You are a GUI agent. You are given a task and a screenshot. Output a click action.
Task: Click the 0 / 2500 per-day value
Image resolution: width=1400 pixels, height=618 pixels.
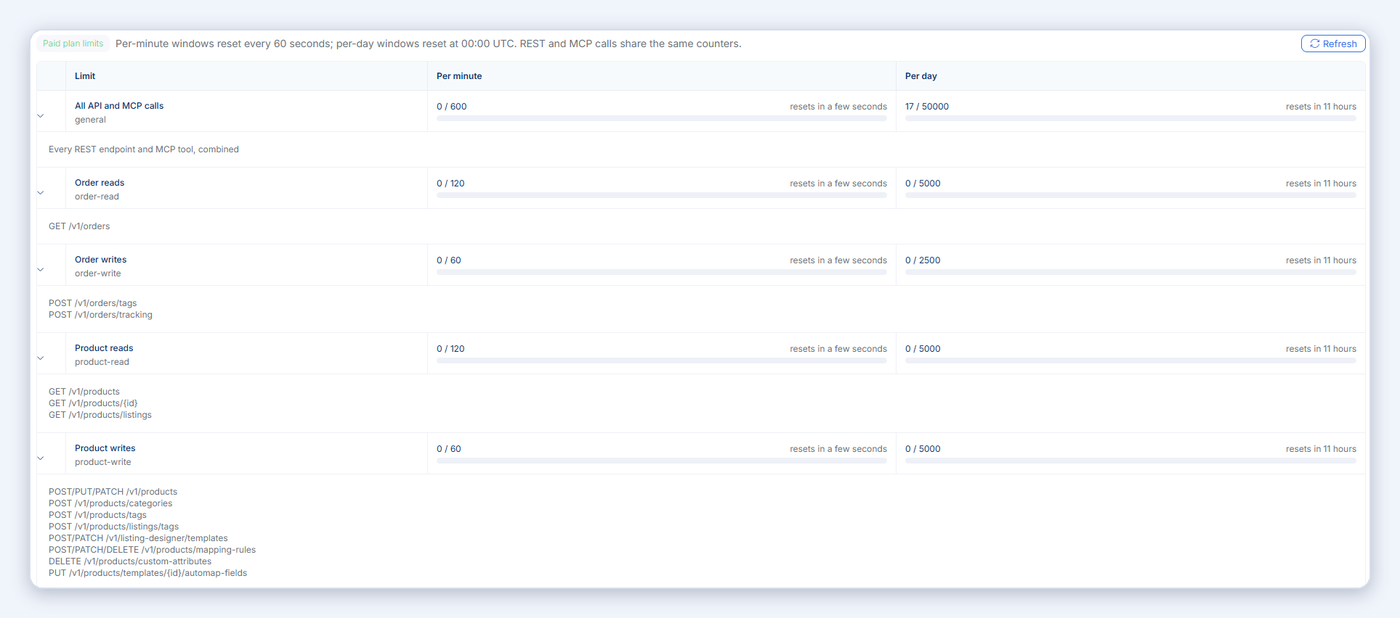pos(923,260)
